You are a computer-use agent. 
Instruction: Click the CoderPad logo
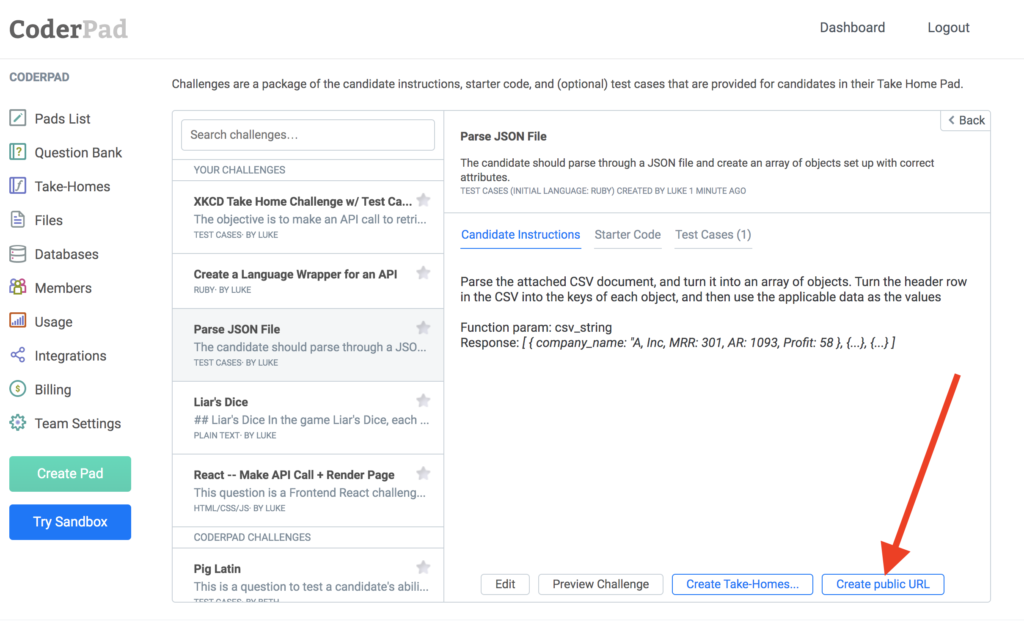69,29
